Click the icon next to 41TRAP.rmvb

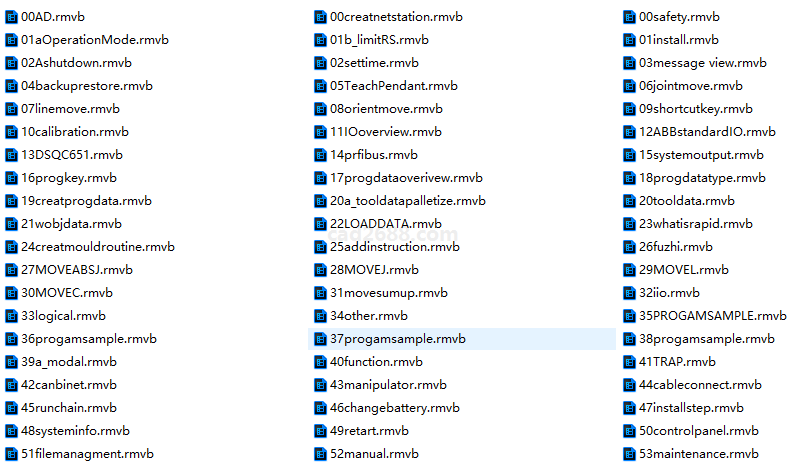(630, 362)
